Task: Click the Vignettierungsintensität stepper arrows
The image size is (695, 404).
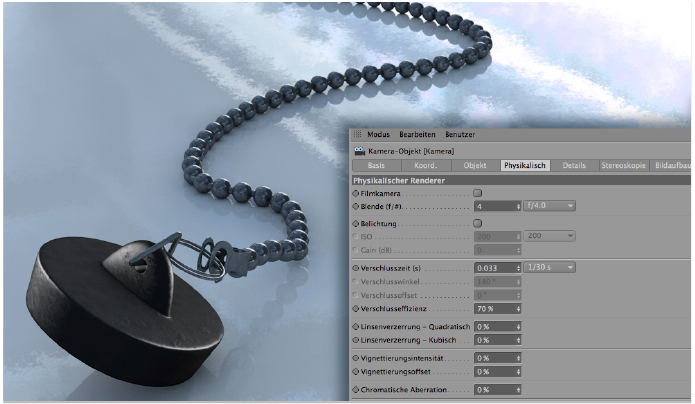Action: coord(518,358)
